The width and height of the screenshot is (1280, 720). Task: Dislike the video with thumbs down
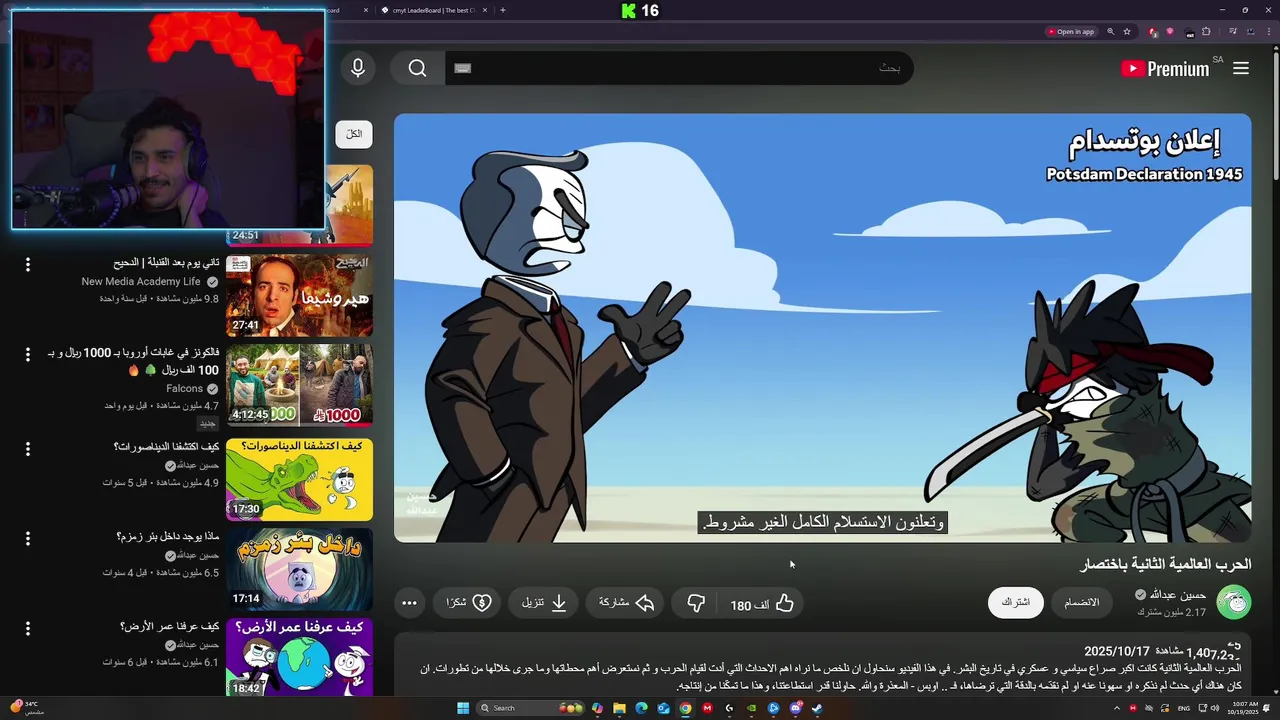[x=696, y=603]
